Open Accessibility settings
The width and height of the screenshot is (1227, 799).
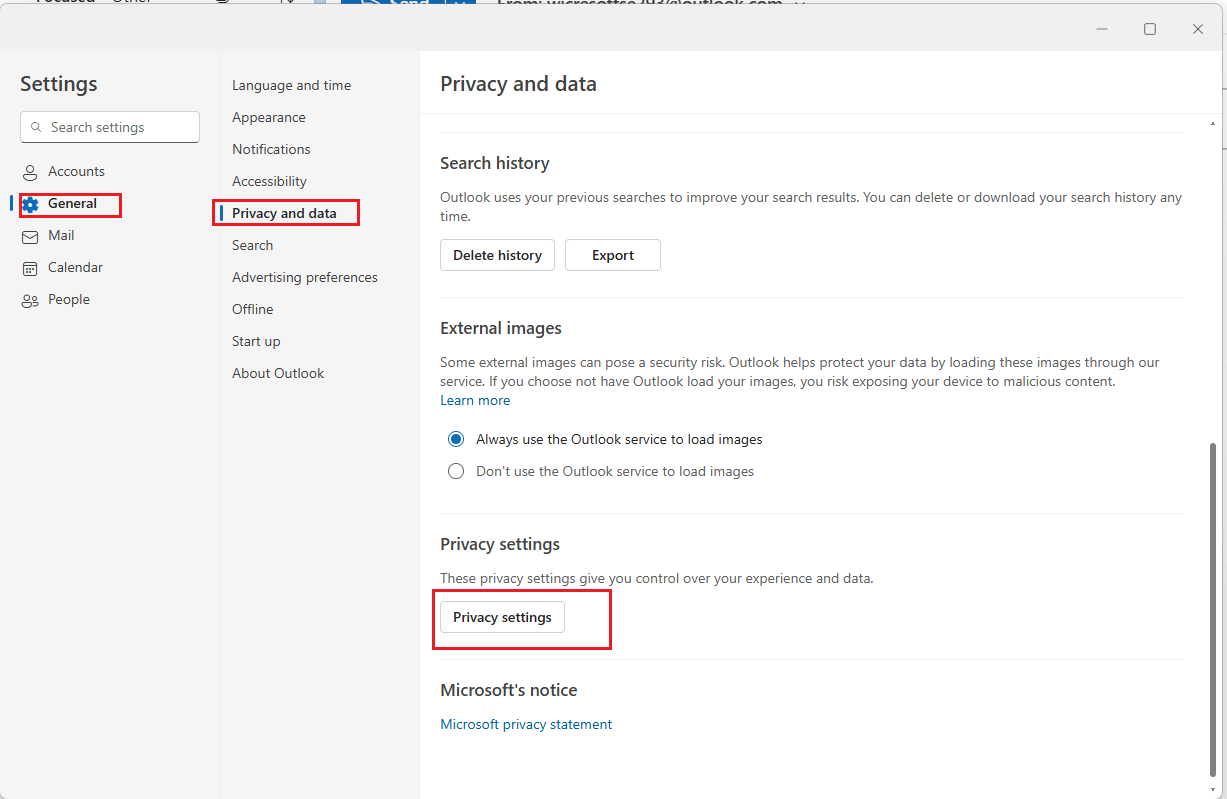point(269,181)
